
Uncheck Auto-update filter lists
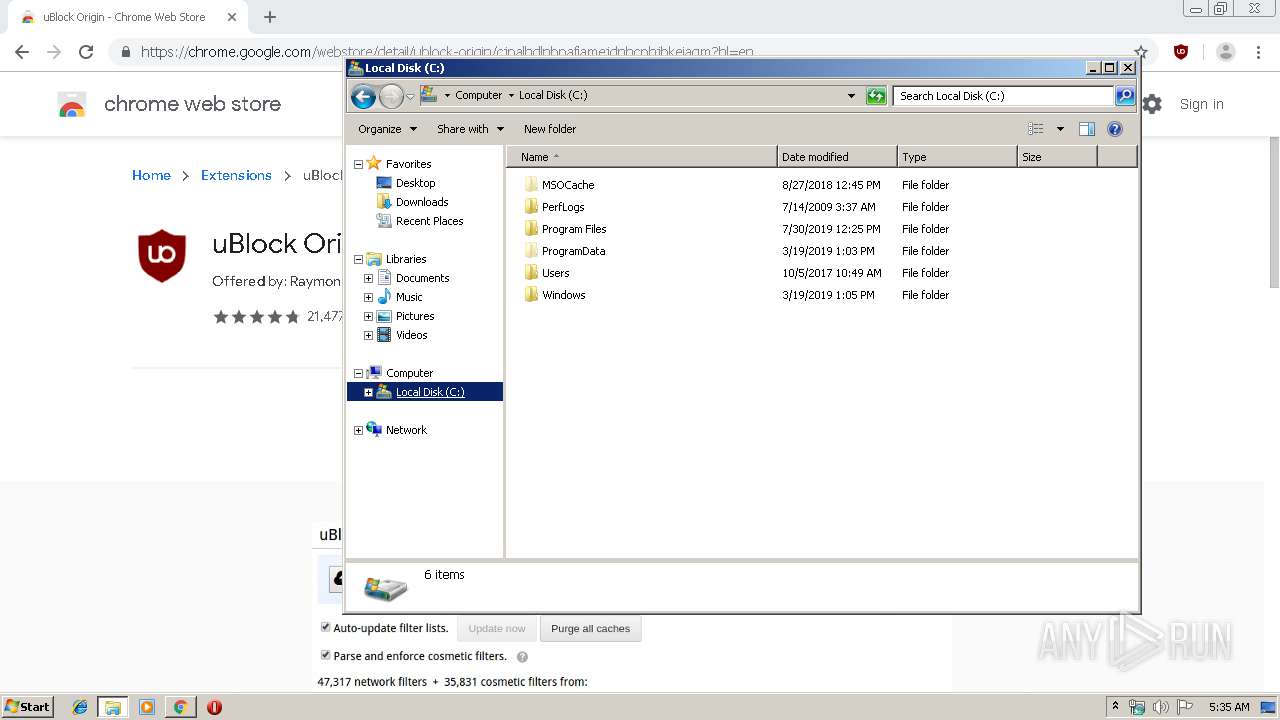coord(325,627)
